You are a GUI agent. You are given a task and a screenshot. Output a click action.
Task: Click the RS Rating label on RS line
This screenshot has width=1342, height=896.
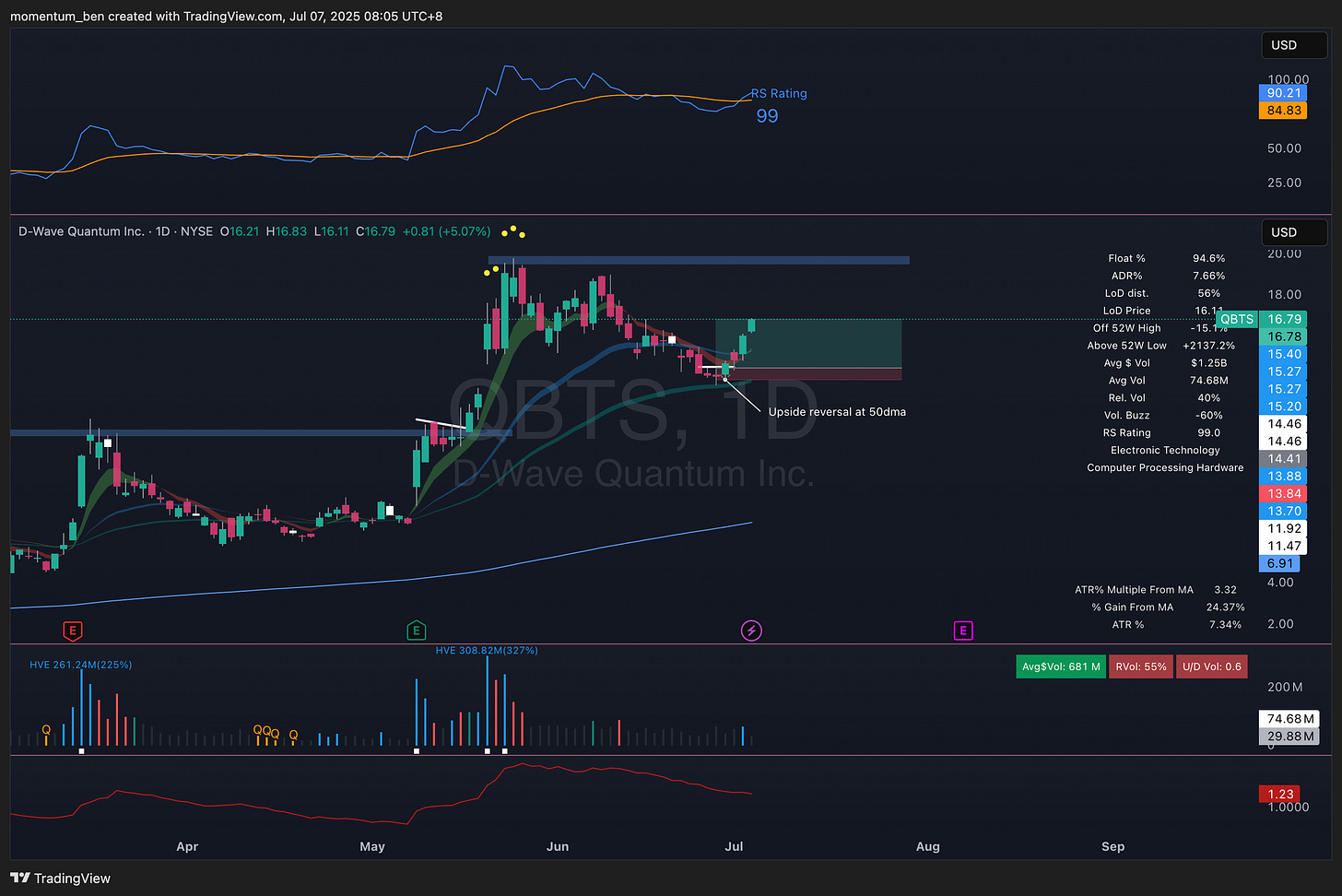(779, 93)
